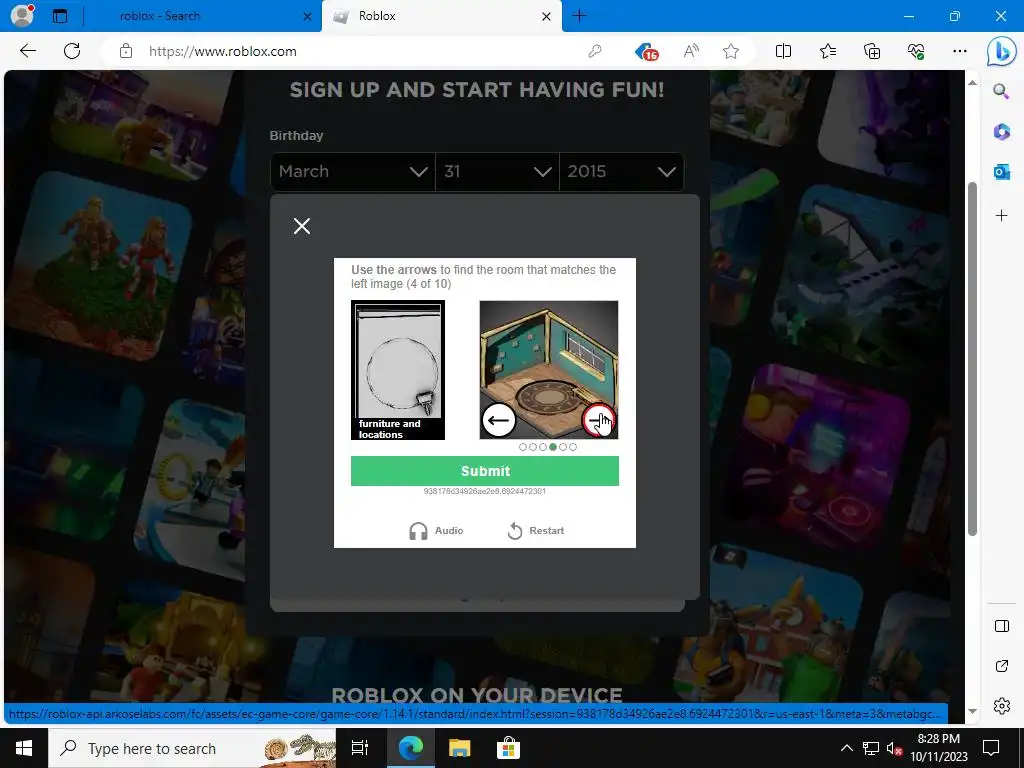Click the address bar URL
Screen dimensions: 1024x768
click(x=223, y=52)
